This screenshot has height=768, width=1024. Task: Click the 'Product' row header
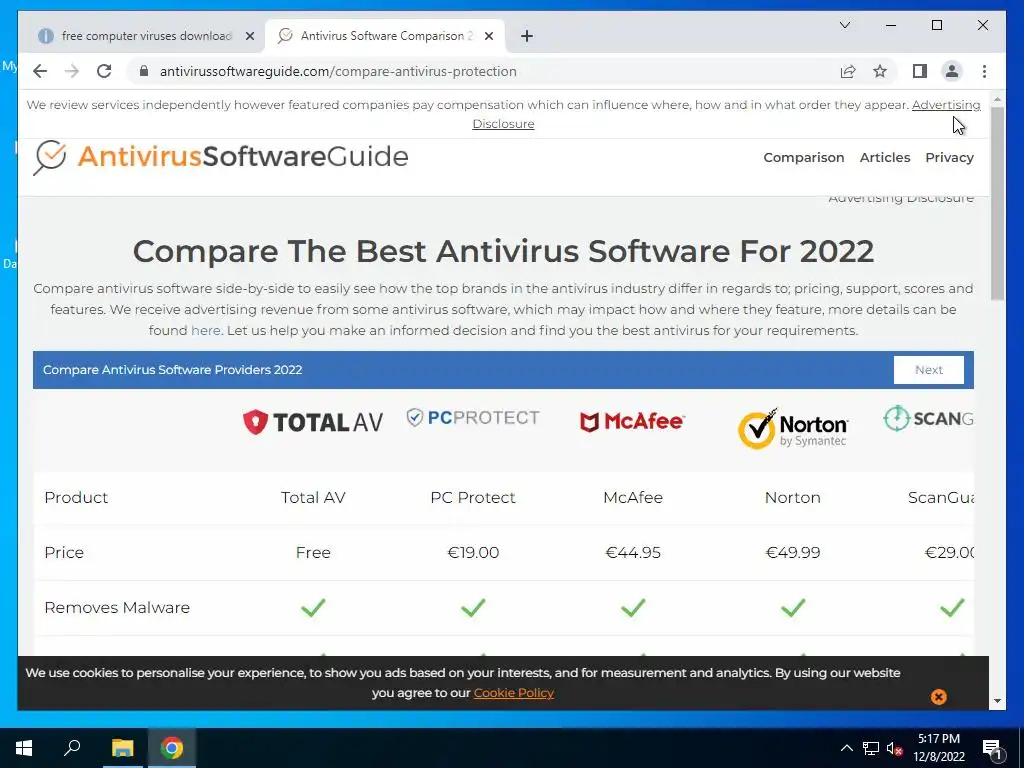pyautogui.click(x=76, y=498)
